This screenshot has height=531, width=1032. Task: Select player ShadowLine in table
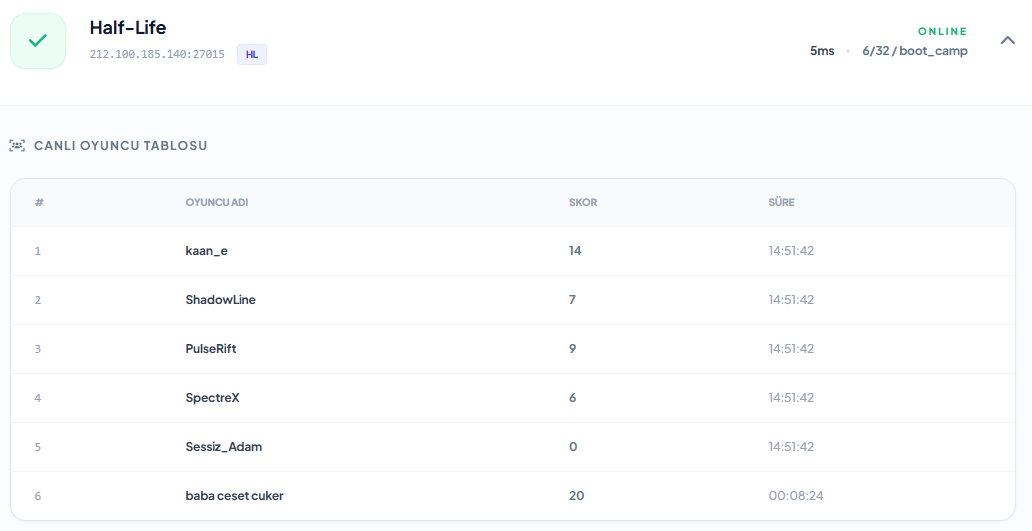point(221,300)
